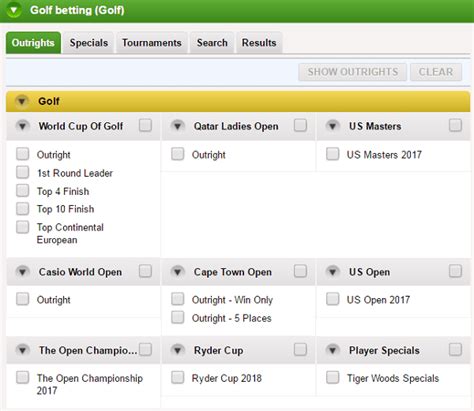The height and width of the screenshot is (411, 474).
Task: Click the 'Qatar Ladies Open' heading text
Action: (x=236, y=126)
